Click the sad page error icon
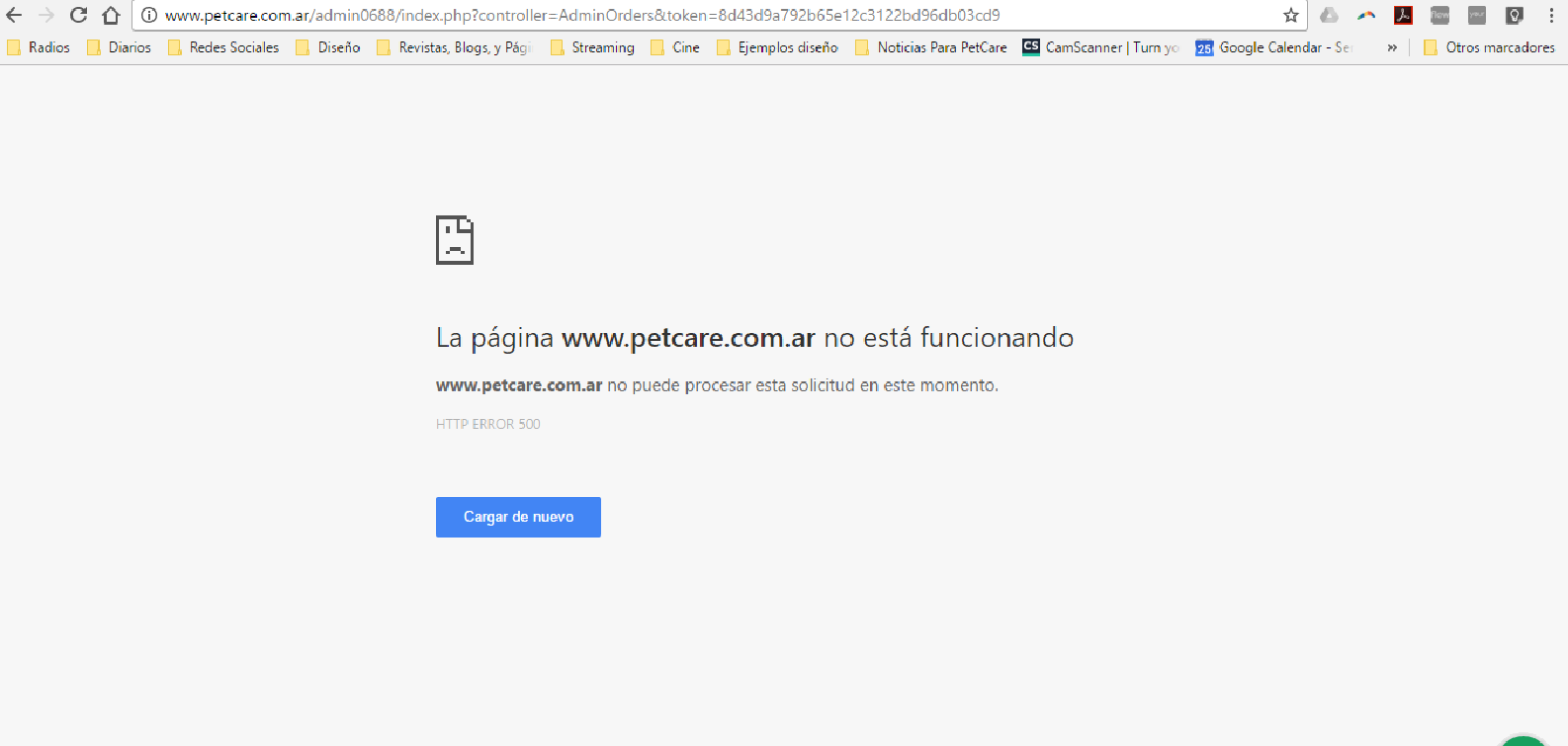The height and width of the screenshot is (746, 1568). coord(455,240)
